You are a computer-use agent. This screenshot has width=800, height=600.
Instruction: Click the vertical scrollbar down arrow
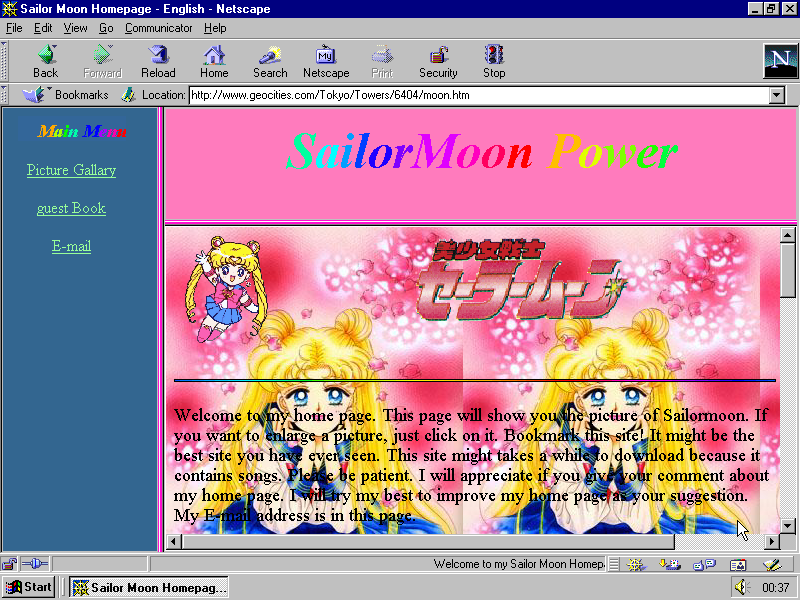point(788,526)
